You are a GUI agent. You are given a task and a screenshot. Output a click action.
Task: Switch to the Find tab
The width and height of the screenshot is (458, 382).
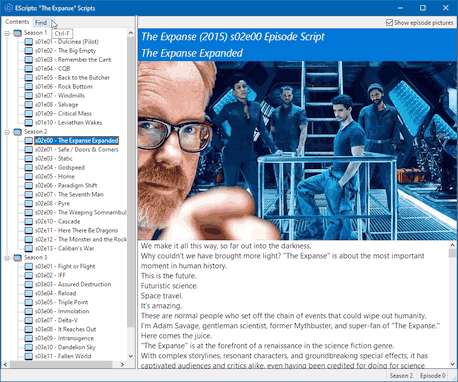(x=41, y=23)
